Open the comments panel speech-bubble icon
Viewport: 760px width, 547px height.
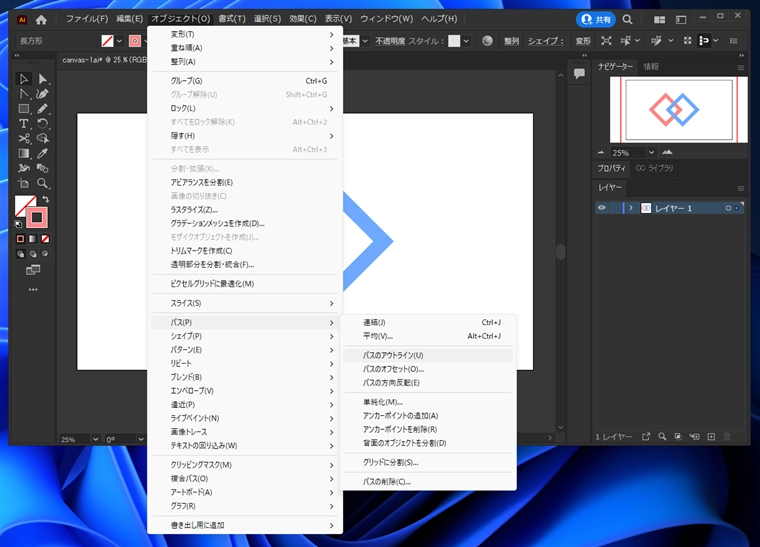tap(579, 74)
